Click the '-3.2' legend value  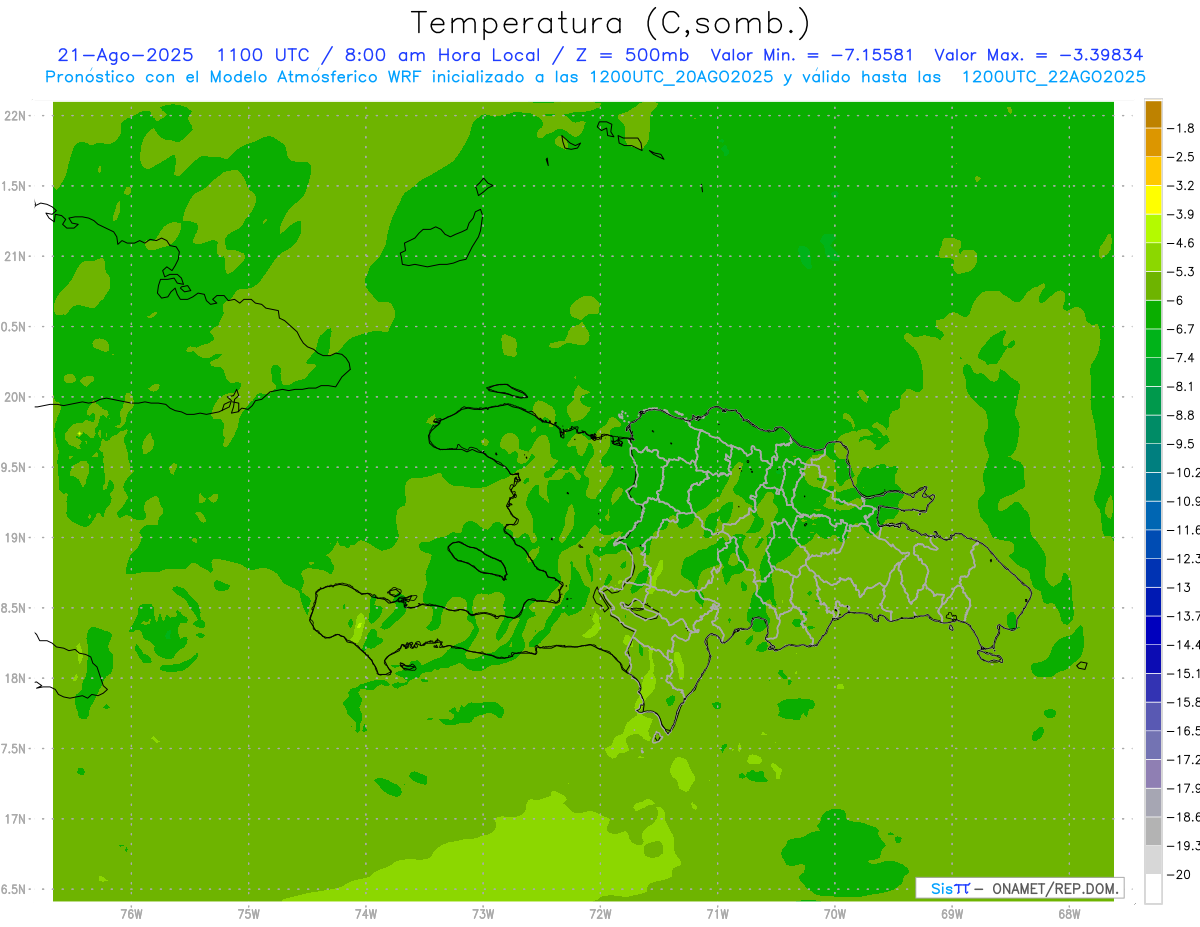tap(1182, 186)
